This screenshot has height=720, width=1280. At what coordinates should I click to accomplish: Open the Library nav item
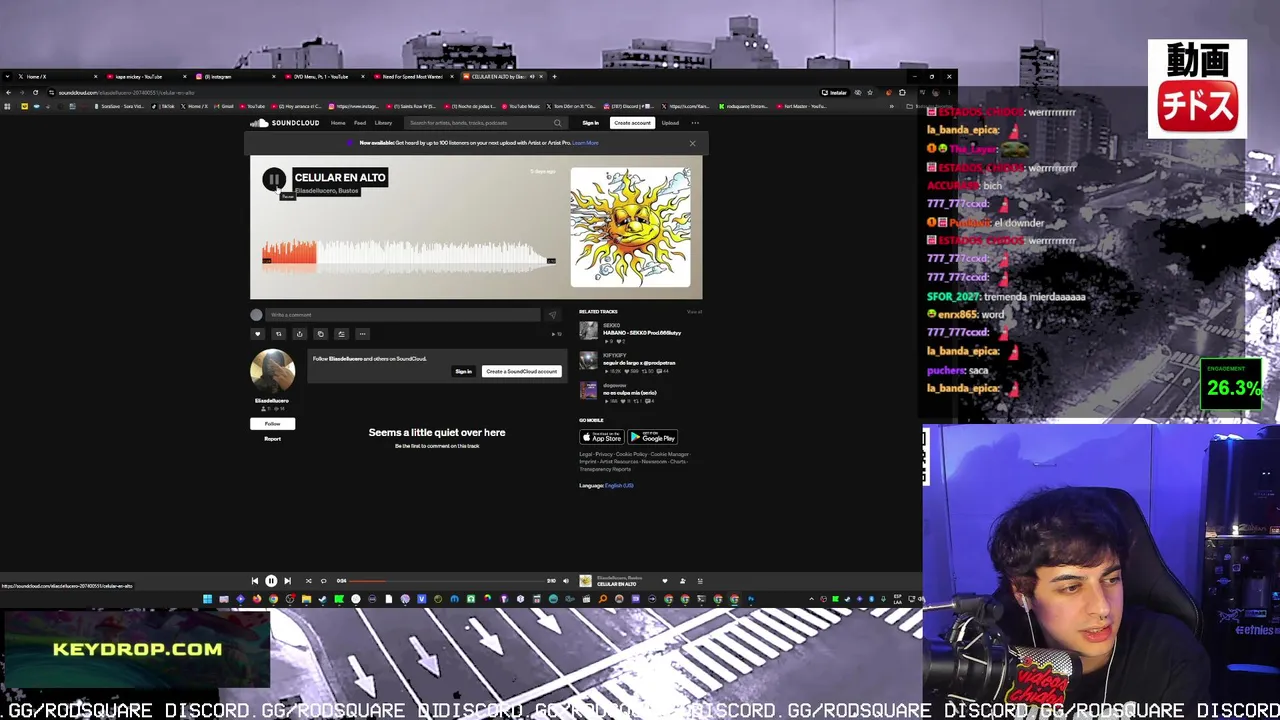(x=383, y=123)
